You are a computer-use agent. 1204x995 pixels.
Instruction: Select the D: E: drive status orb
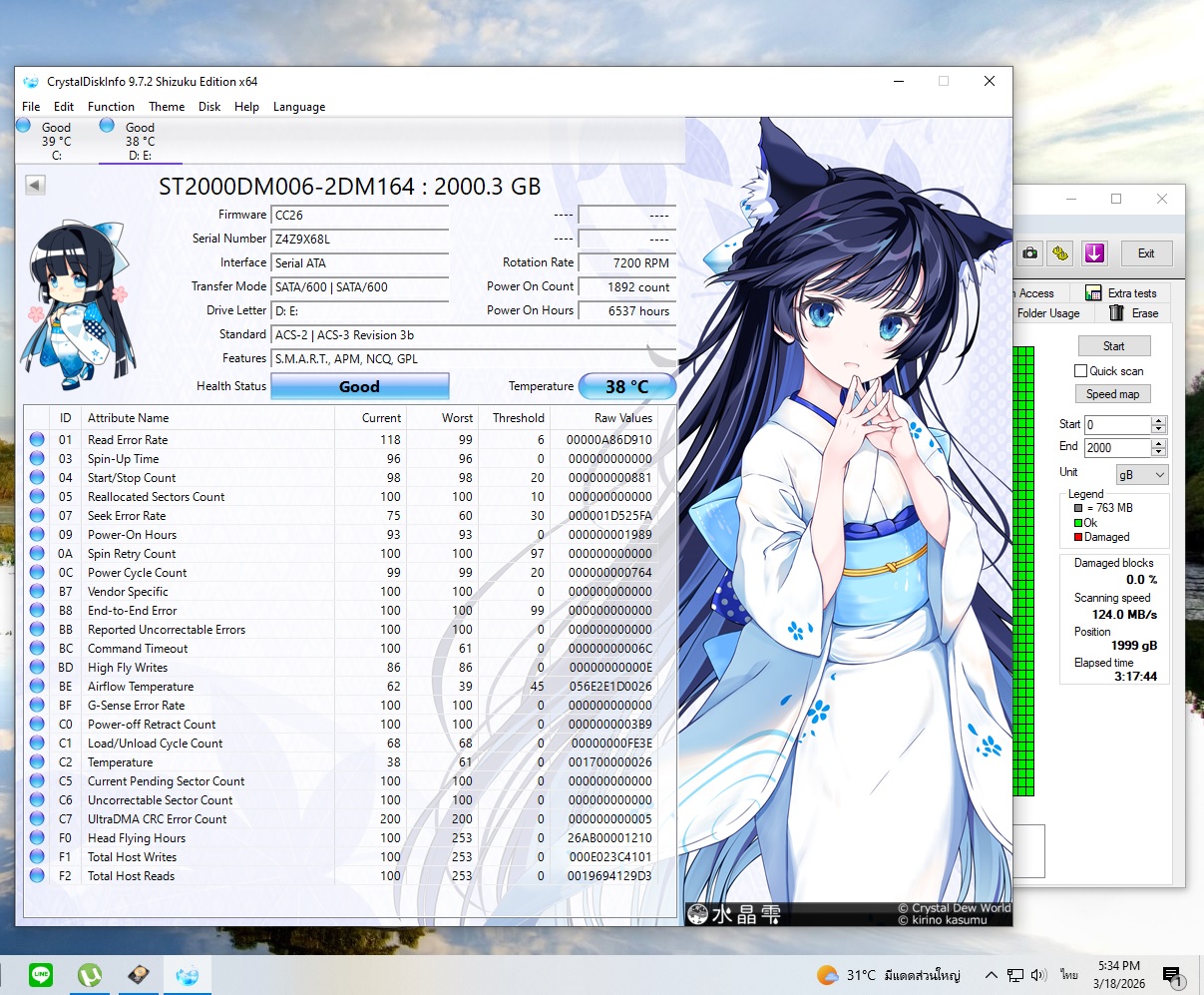107,126
